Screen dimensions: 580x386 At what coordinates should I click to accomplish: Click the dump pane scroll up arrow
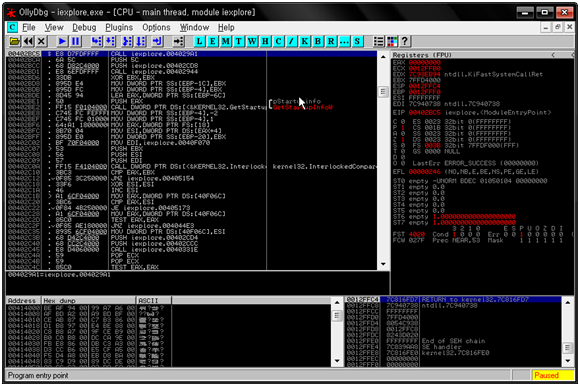point(337,302)
